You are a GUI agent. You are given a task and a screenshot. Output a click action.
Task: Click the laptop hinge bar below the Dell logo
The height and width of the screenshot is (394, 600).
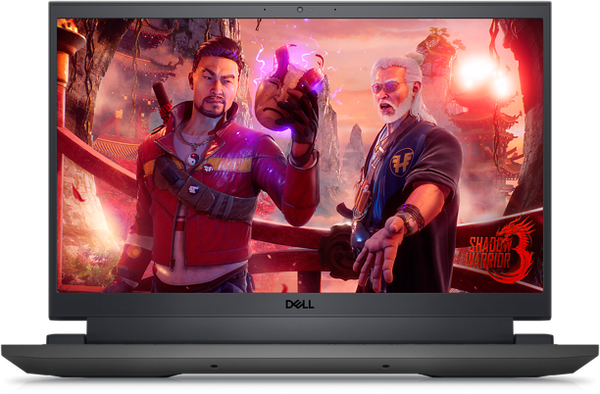(300, 331)
